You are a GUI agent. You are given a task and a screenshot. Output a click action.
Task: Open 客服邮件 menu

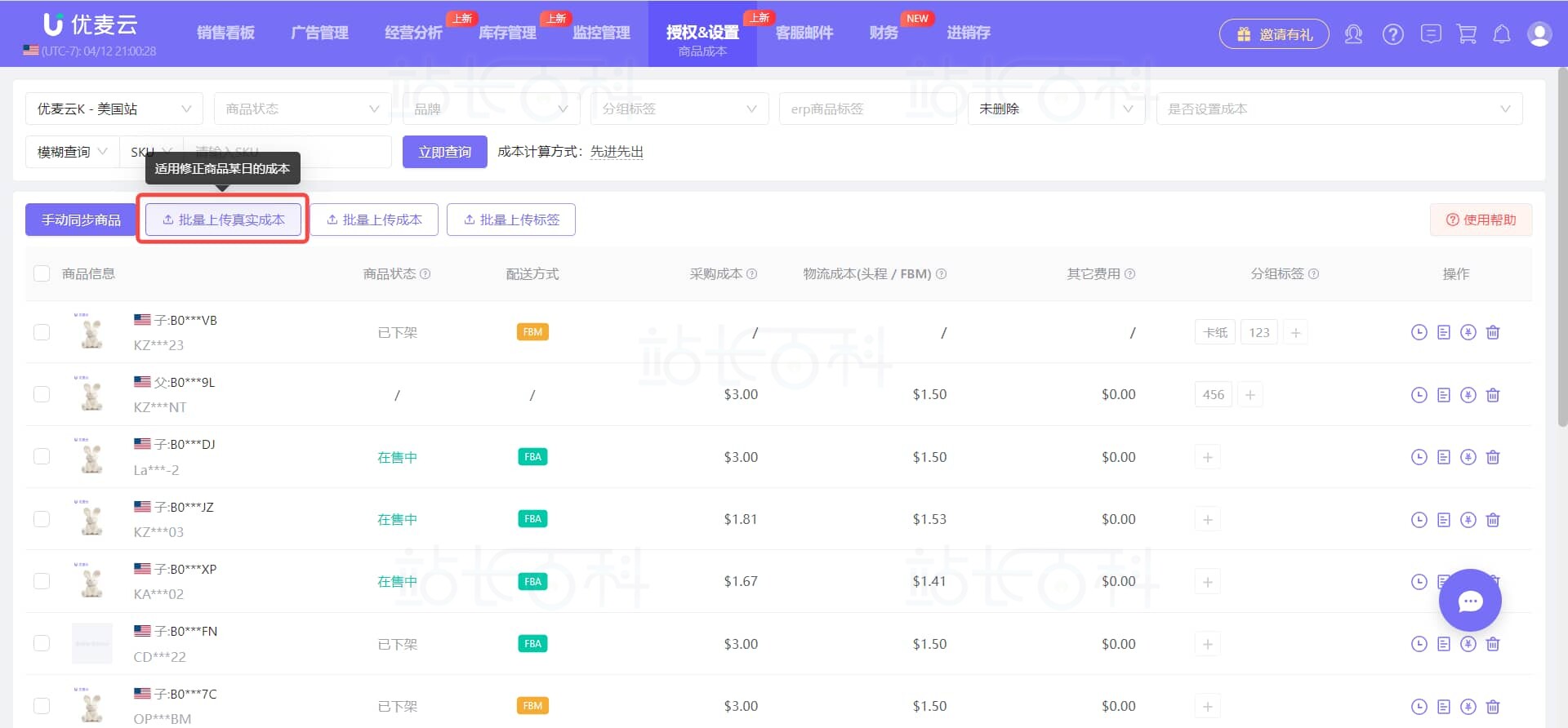(804, 33)
